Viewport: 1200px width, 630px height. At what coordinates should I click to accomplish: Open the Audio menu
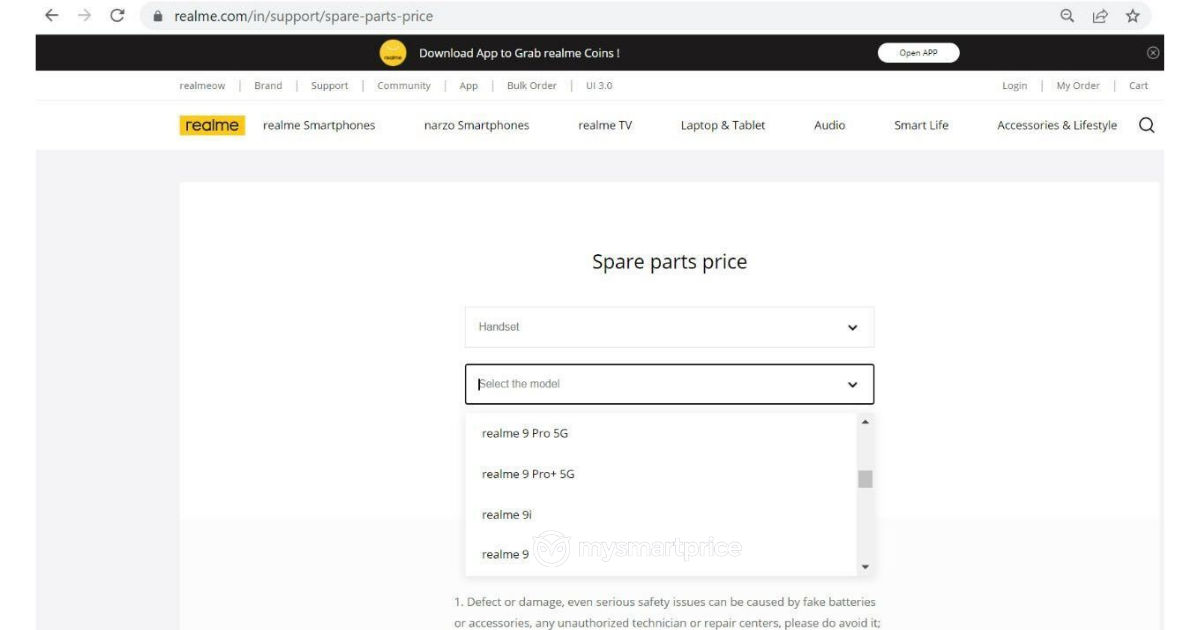(830, 125)
